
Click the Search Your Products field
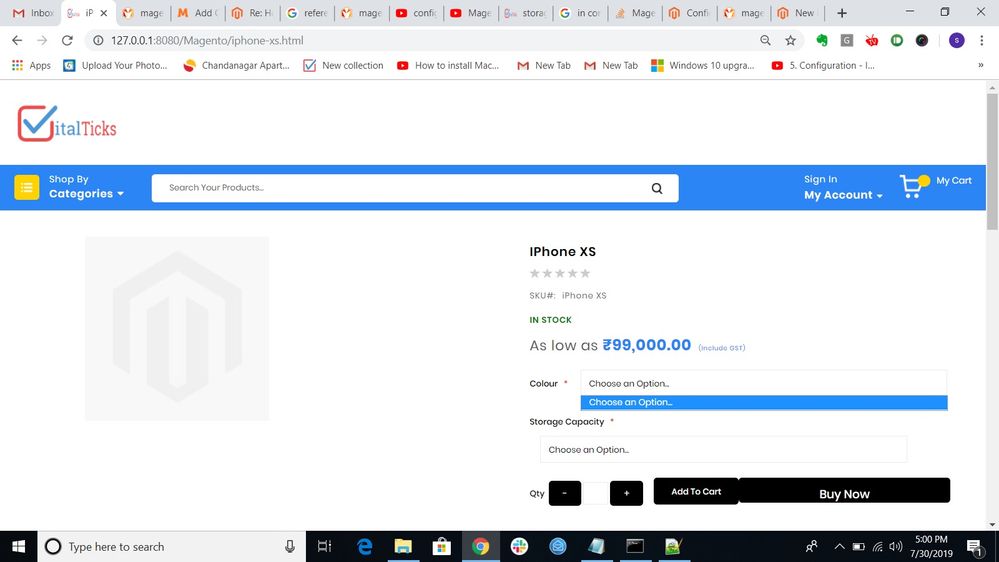pos(400,188)
